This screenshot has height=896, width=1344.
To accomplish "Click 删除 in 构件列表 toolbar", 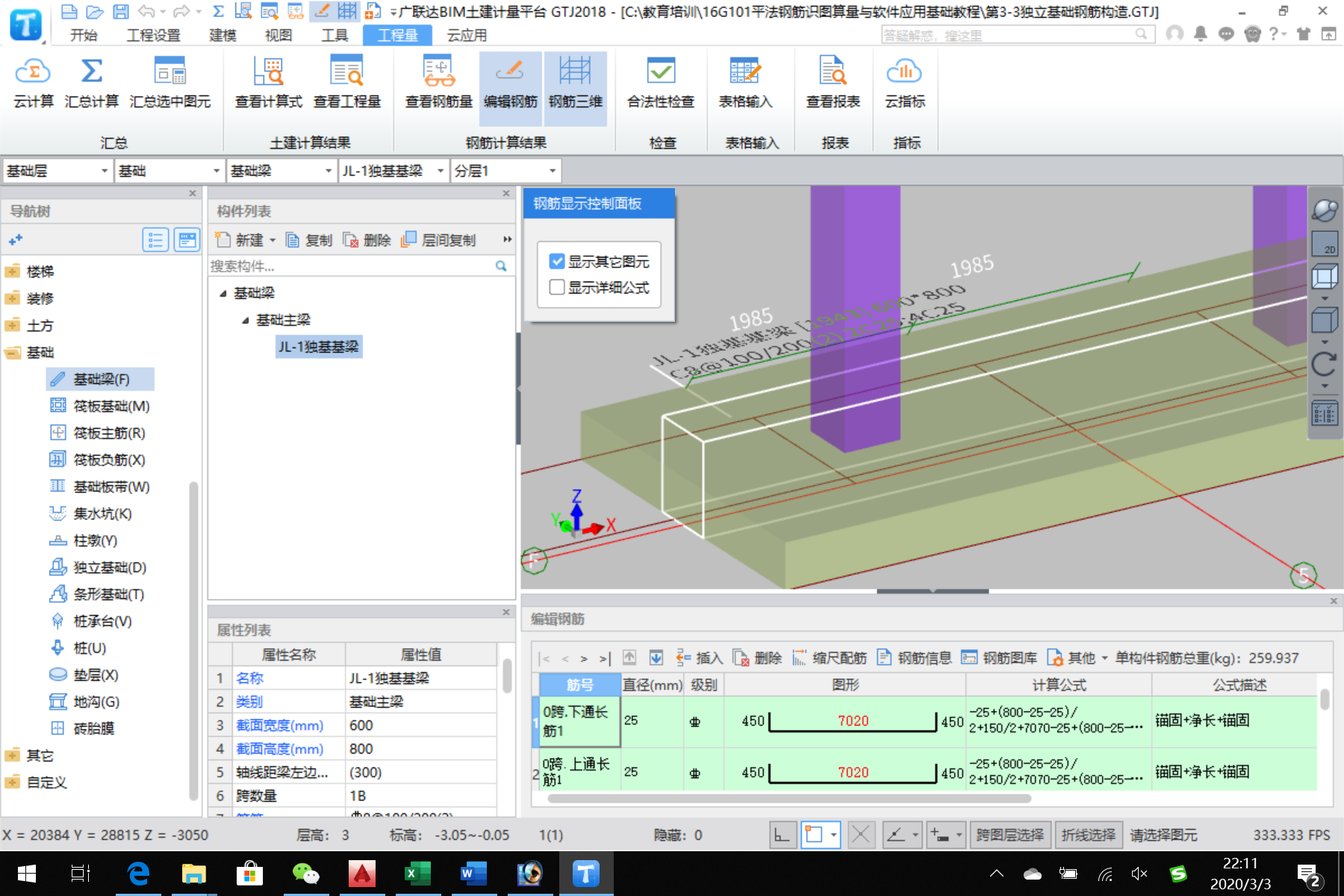I will coord(367,240).
